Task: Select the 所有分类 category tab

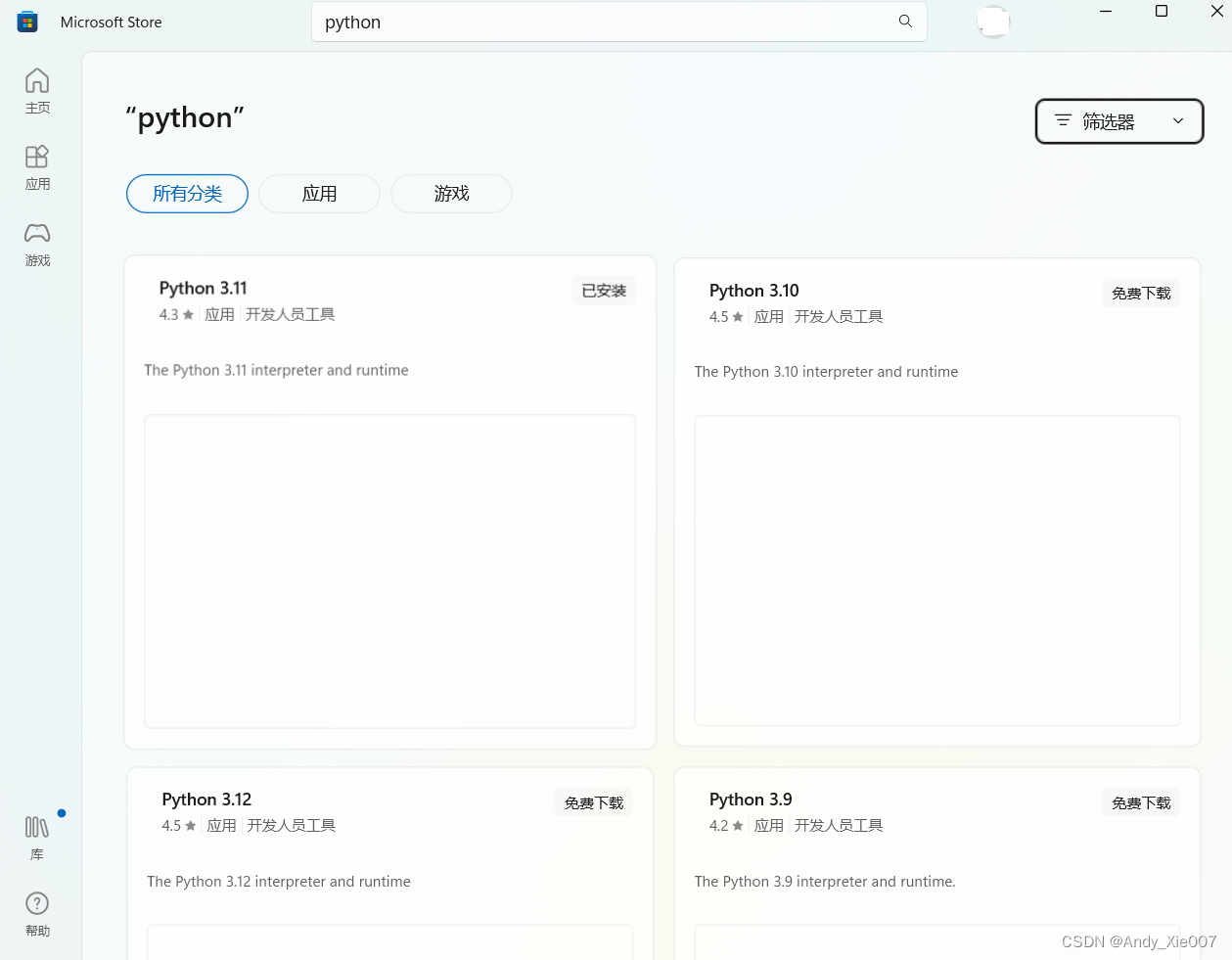Action: point(187,194)
